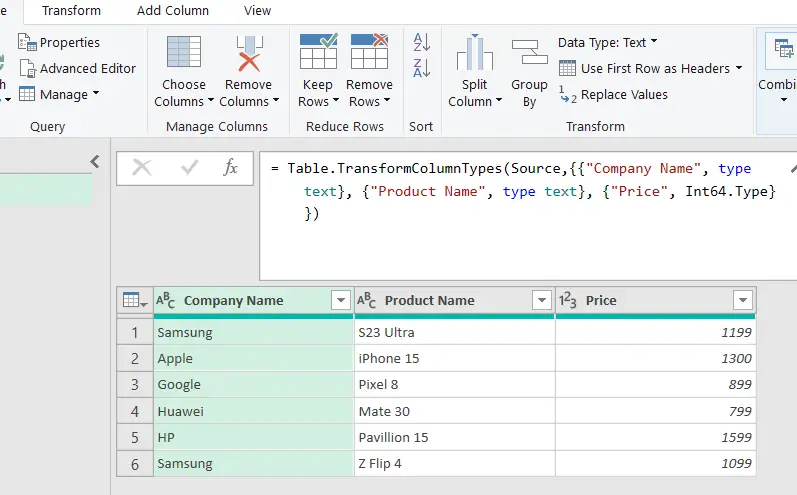Click the Google cell
This screenshot has width=797, height=495.
(254, 385)
